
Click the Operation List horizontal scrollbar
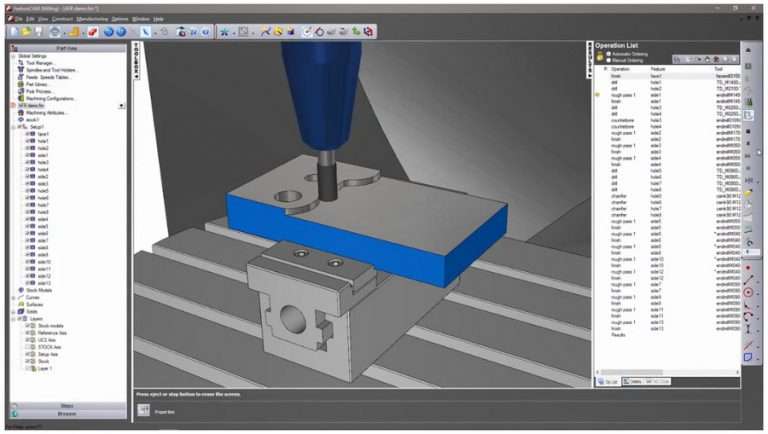tap(667, 372)
